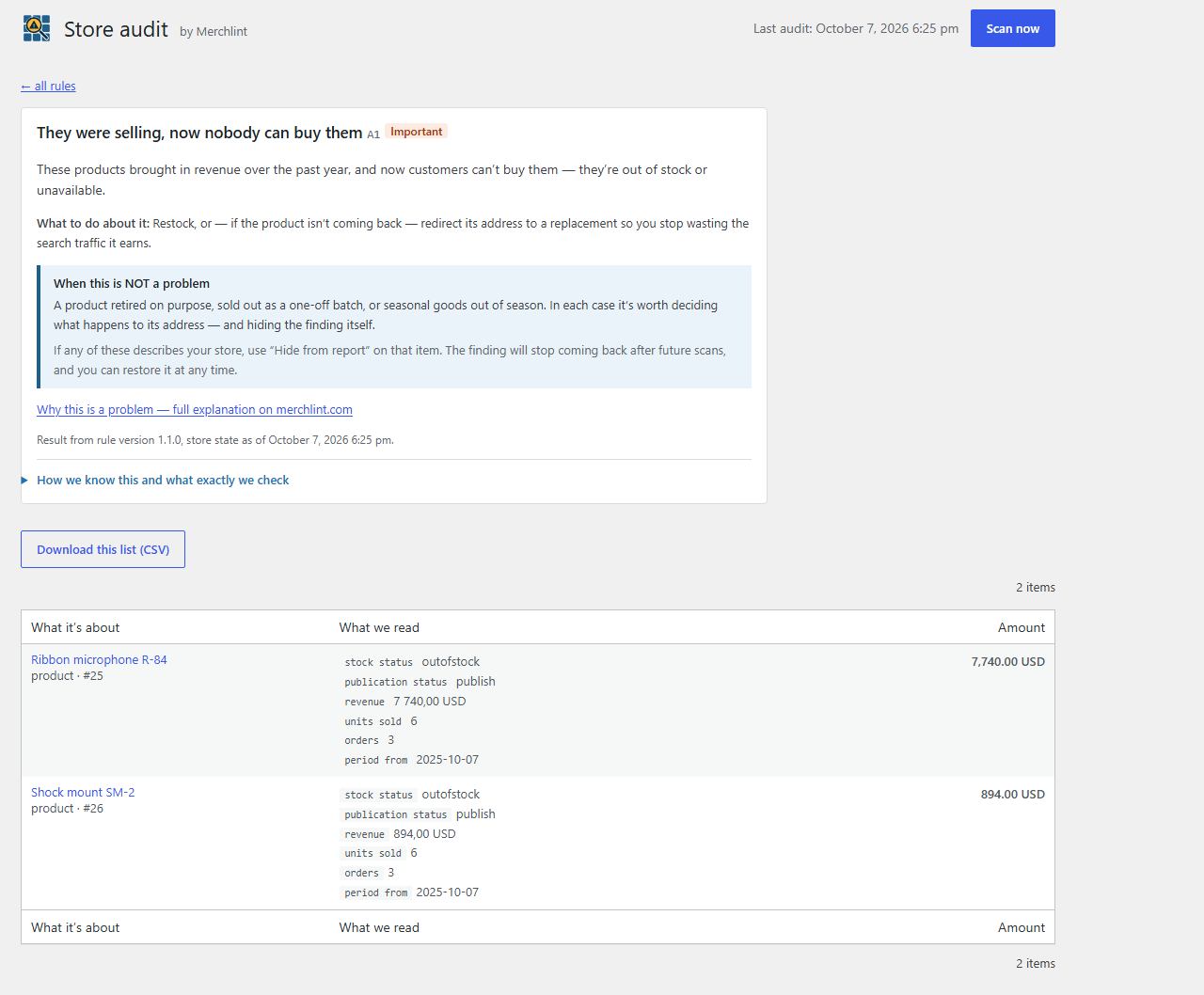Download this list as CSV

[103, 549]
